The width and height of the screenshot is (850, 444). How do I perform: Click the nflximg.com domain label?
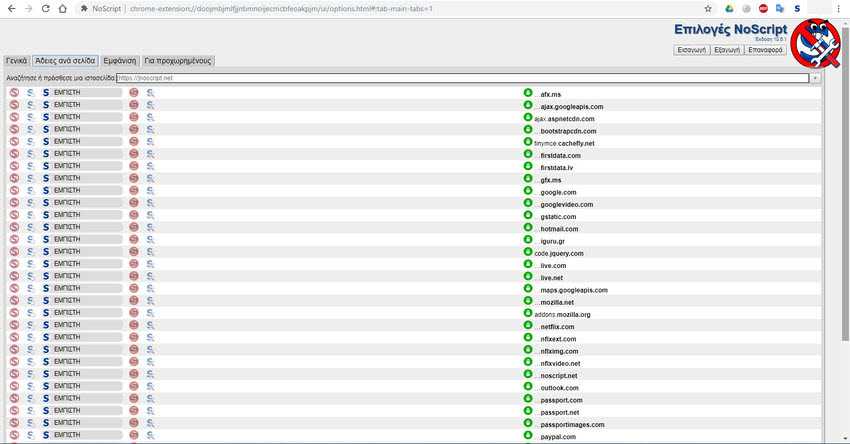tap(559, 351)
